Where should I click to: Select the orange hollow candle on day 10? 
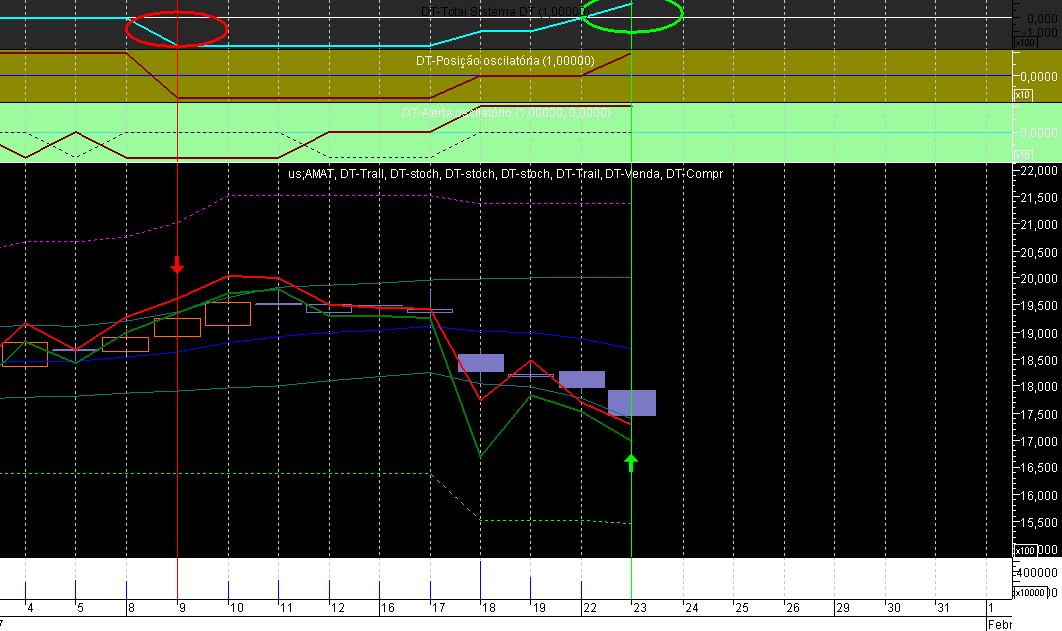point(228,314)
